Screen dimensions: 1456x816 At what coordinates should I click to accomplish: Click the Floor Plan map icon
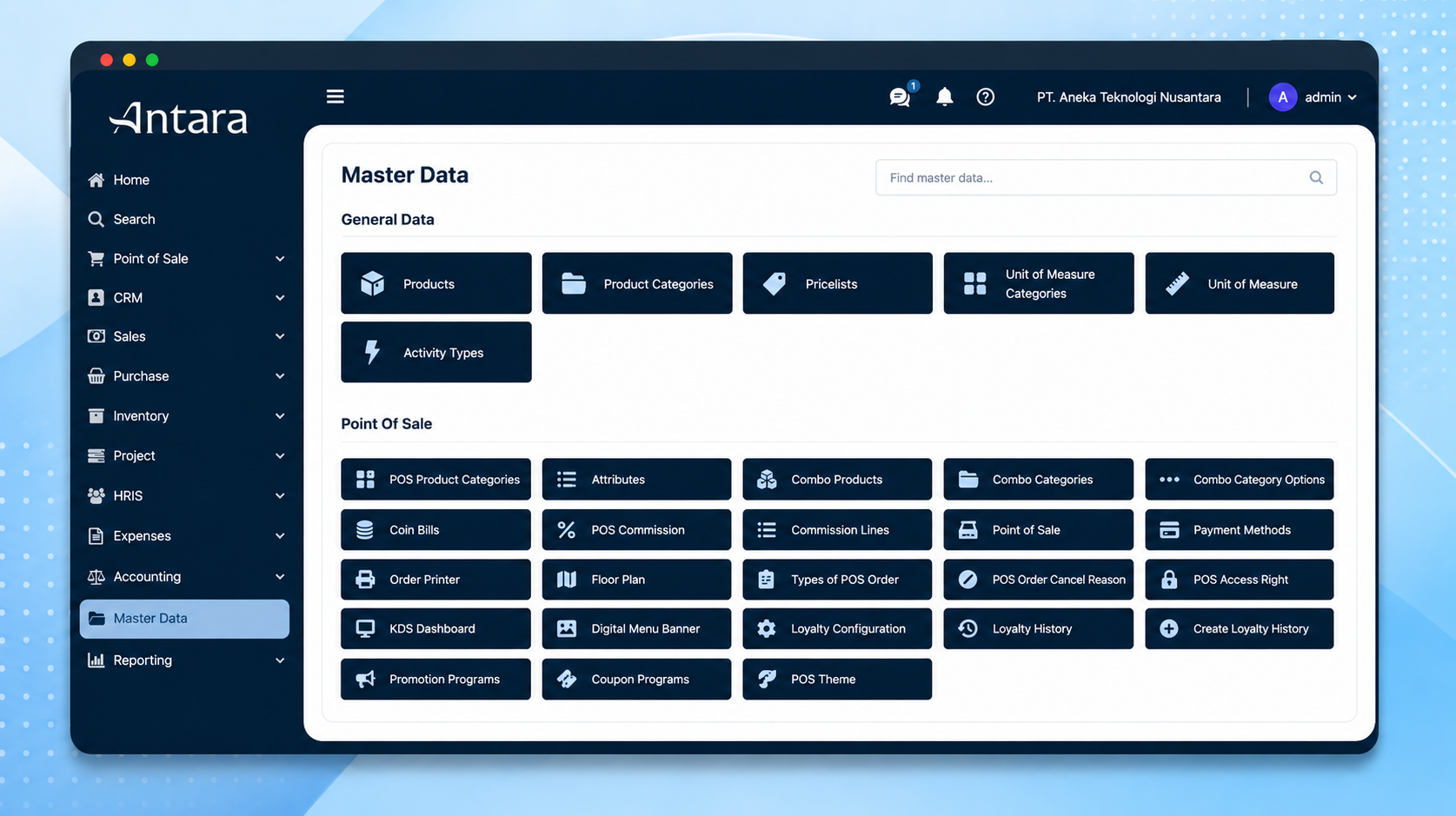(x=566, y=580)
